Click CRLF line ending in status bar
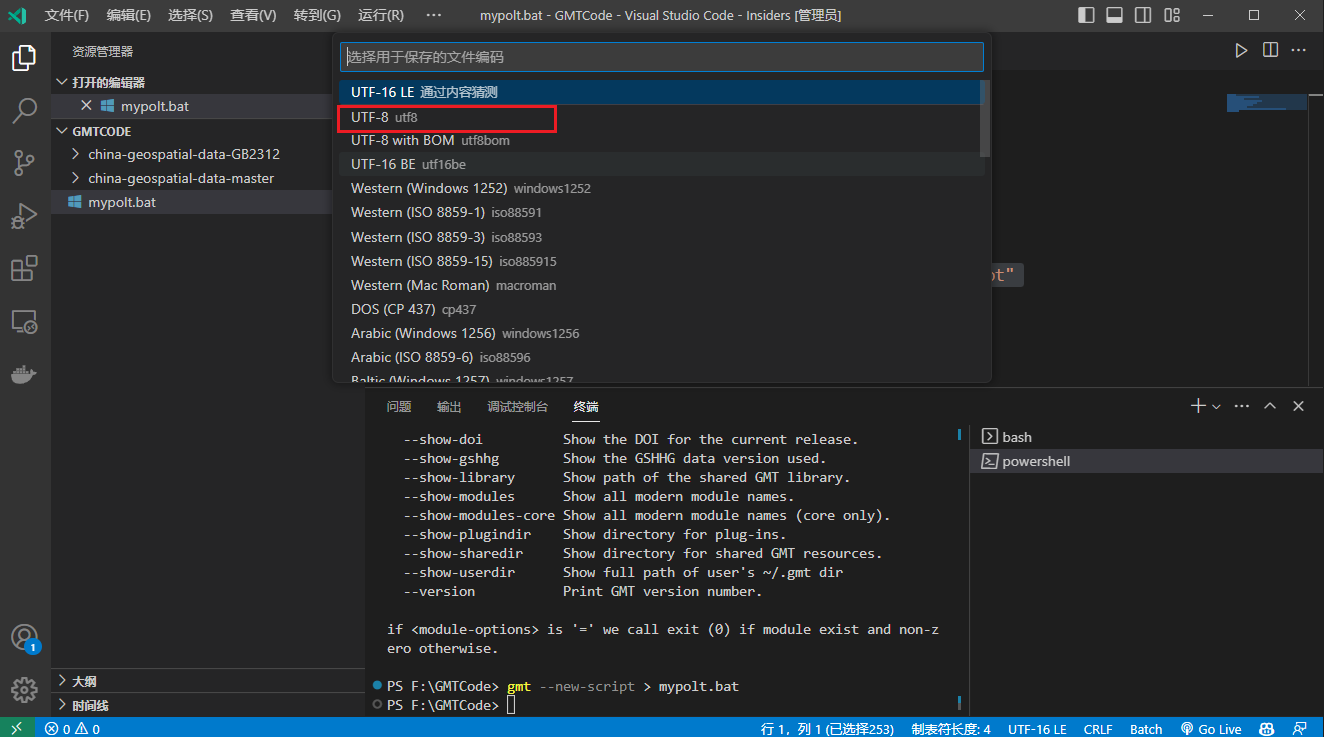Viewport: 1324px width, 737px height. (x=1098, y=729)
